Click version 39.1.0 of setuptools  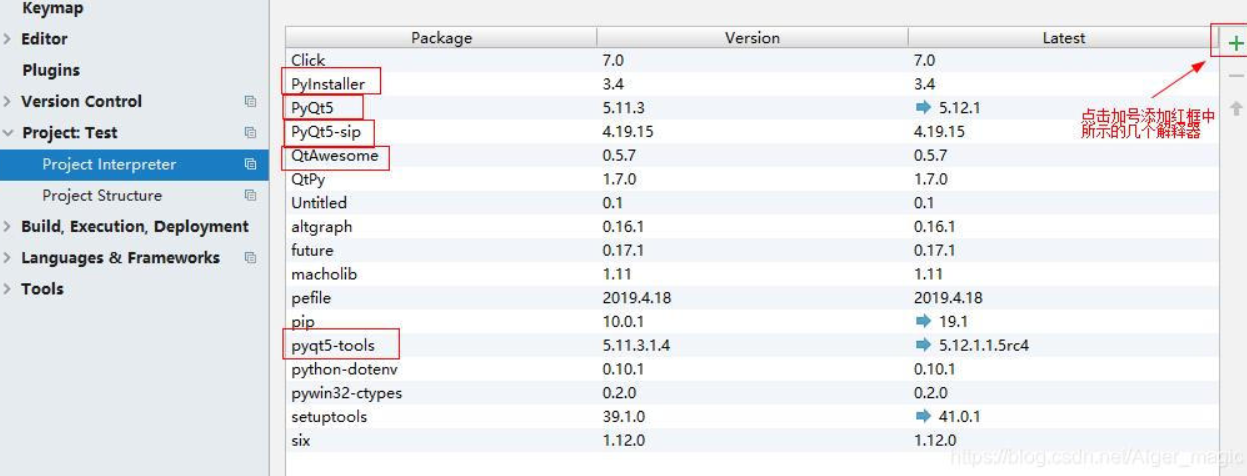tap(624, 417)
